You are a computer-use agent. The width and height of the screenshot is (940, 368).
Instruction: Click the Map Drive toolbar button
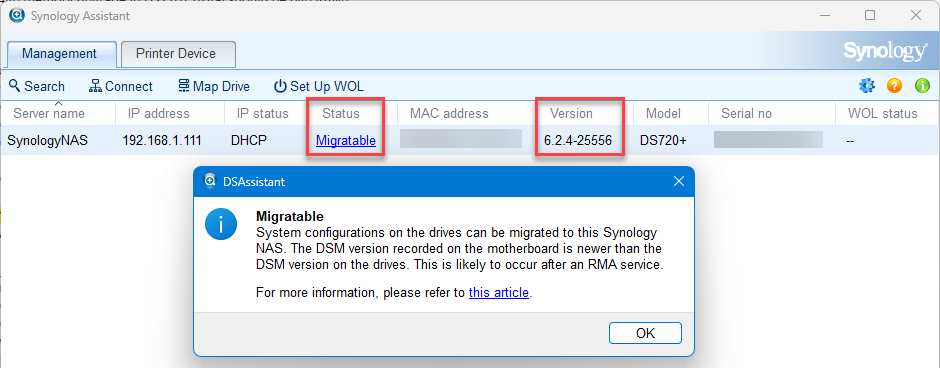[x=214, y=86]
